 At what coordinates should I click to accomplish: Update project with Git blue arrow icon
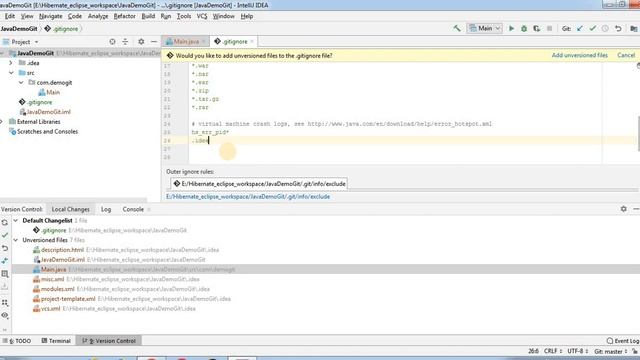pyautogui.click(x=580, y=29)
